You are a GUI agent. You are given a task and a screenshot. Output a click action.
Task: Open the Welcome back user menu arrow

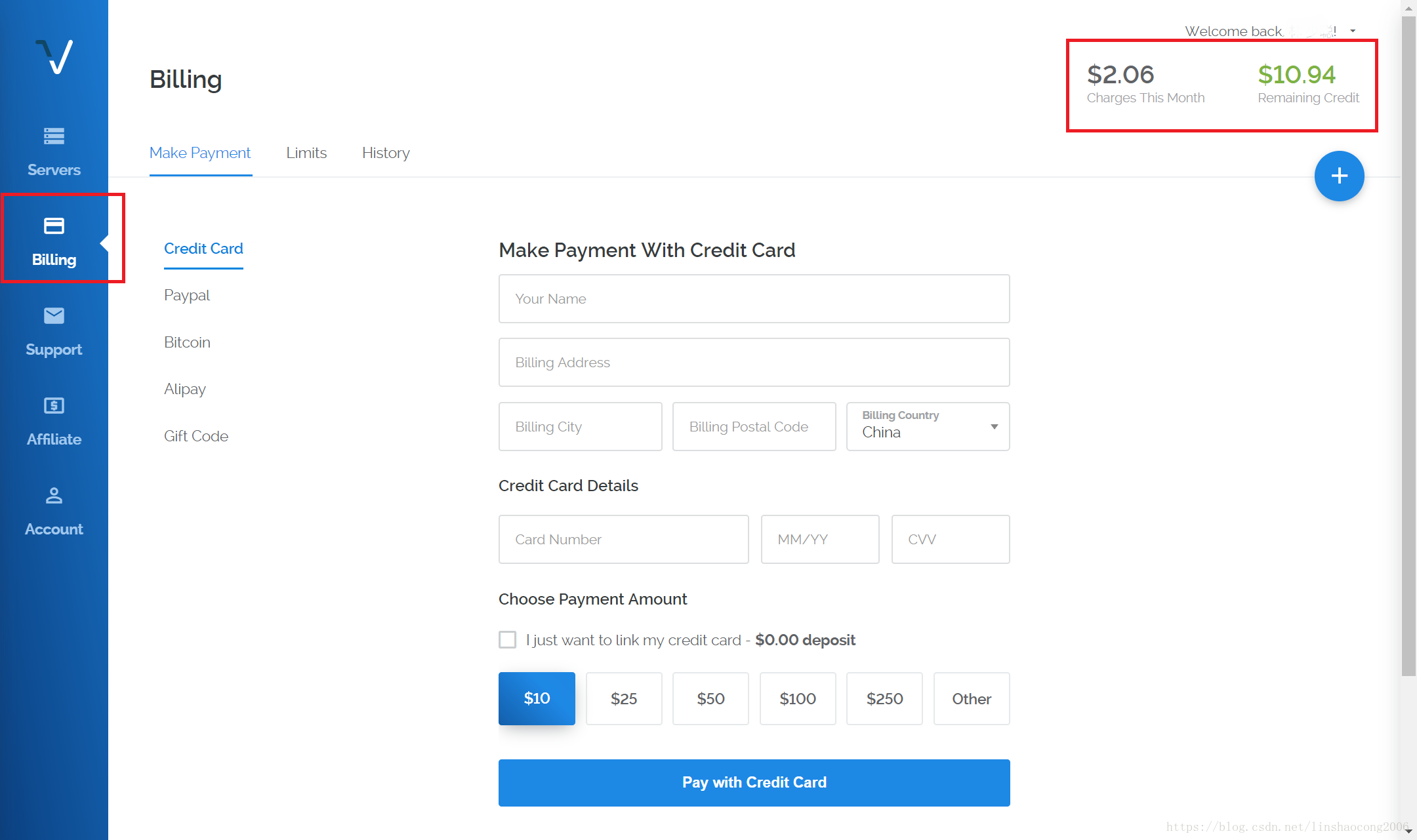click(x=1353, y=31)
